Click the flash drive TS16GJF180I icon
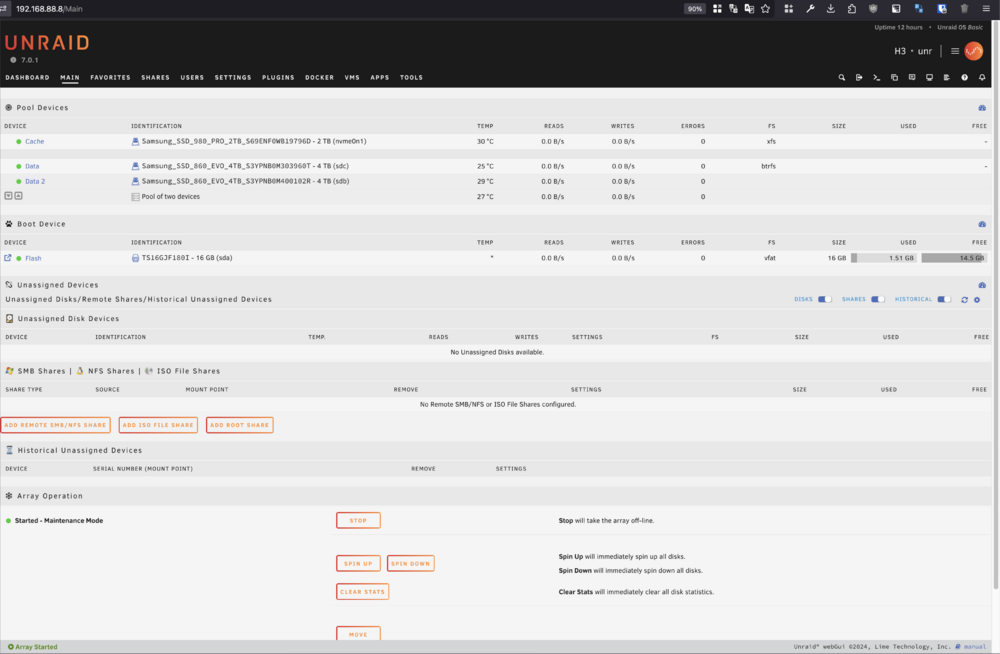This screenshot has height=654, width=1000. [x=135, y=258]
